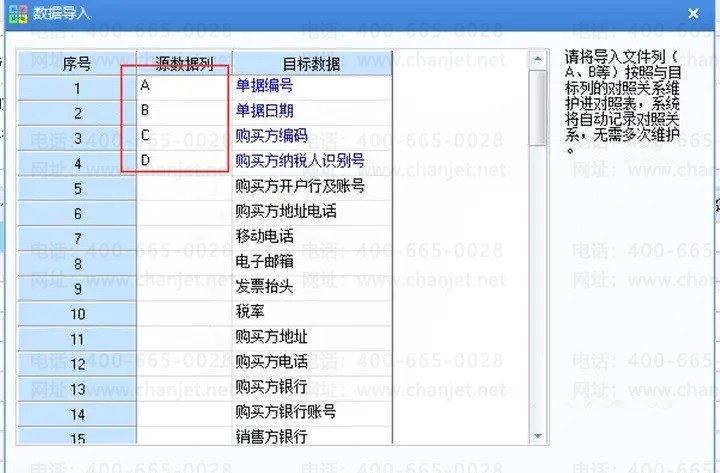
Task: Click the 目标数据 column header
Action: pos(312,63)
